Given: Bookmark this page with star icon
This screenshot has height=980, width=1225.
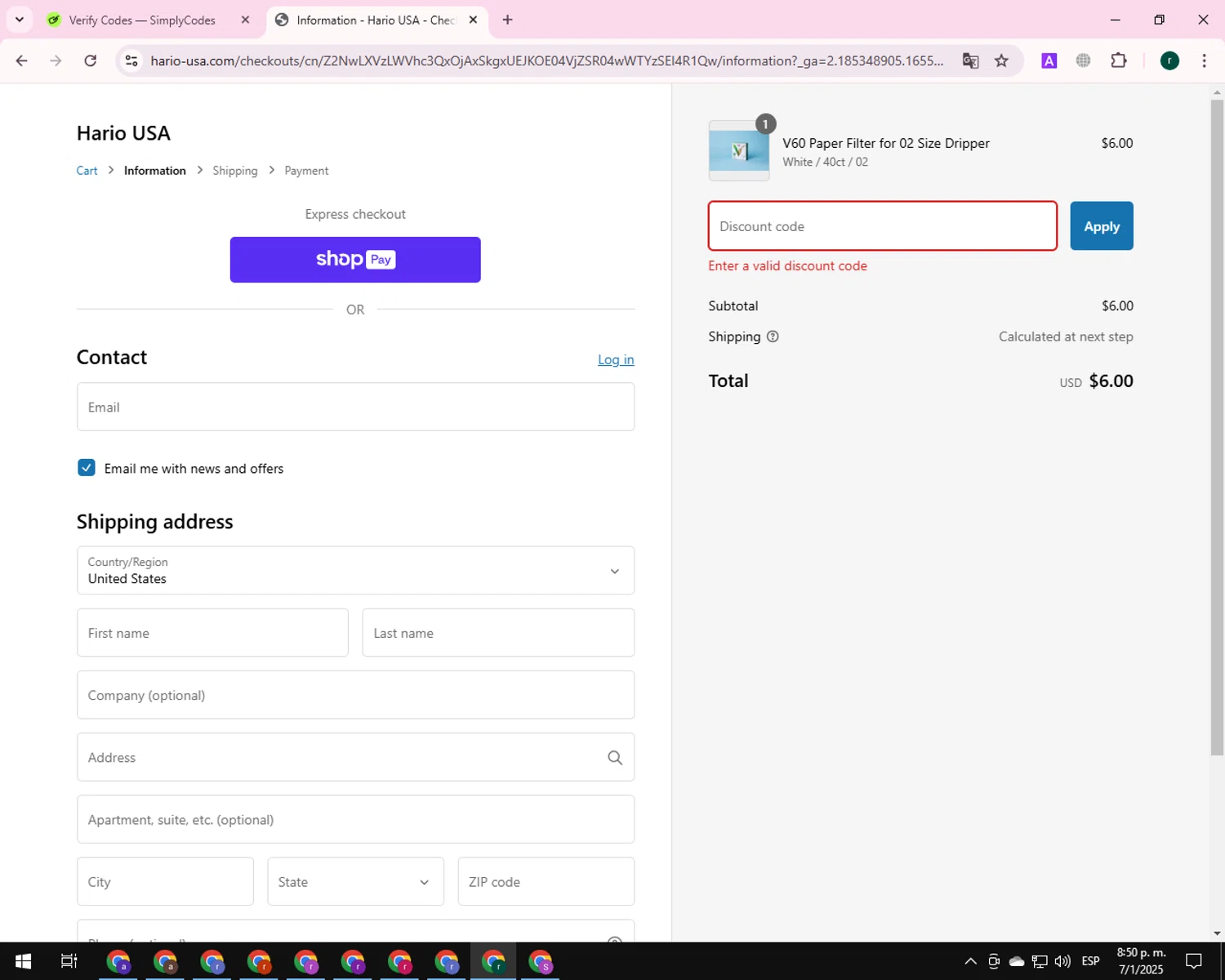Looking at the screenshot, I should pyautogui.click(x=1001, y=60).
